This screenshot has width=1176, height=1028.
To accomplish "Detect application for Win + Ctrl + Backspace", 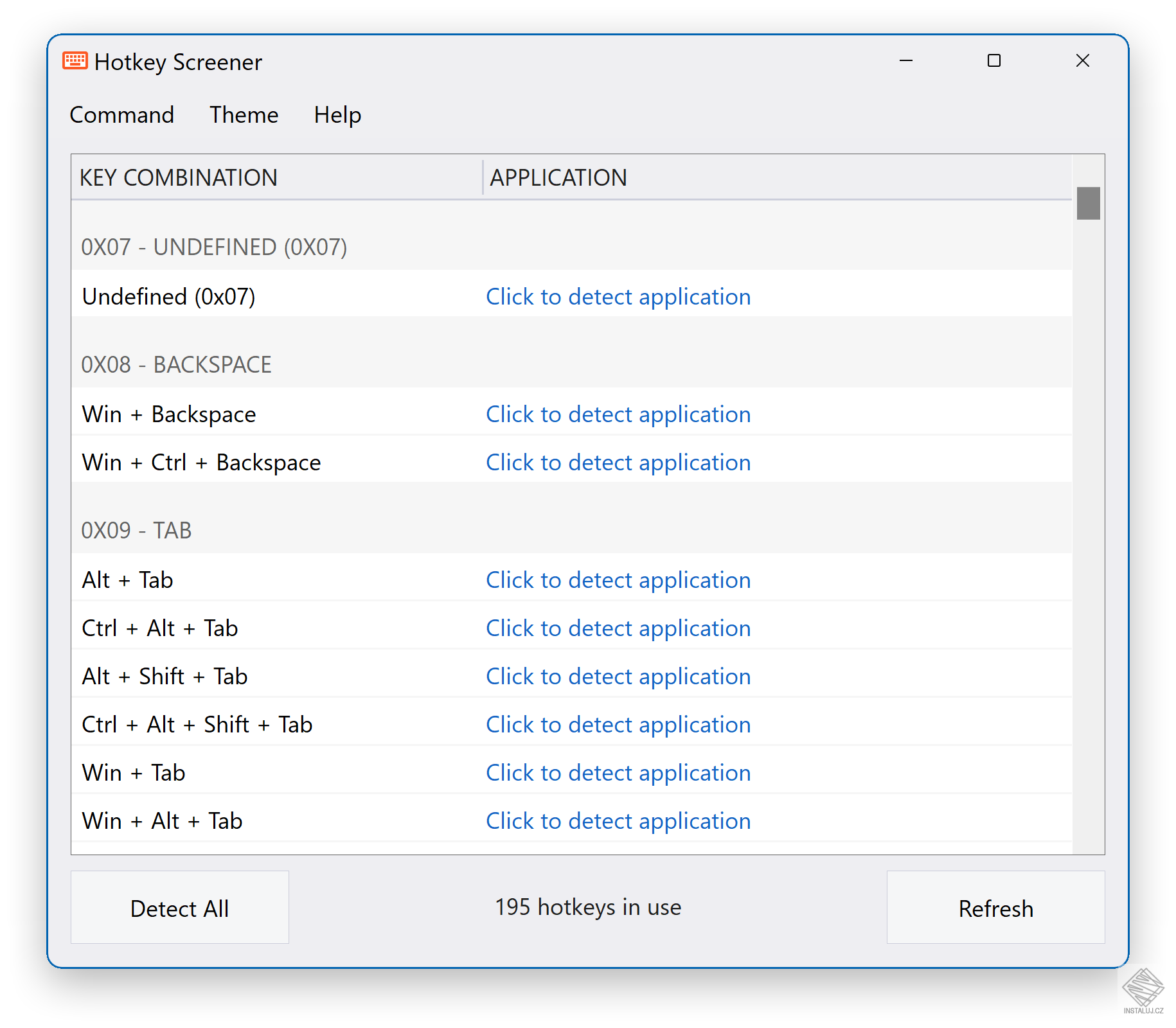I will click(x=618, y=463).
